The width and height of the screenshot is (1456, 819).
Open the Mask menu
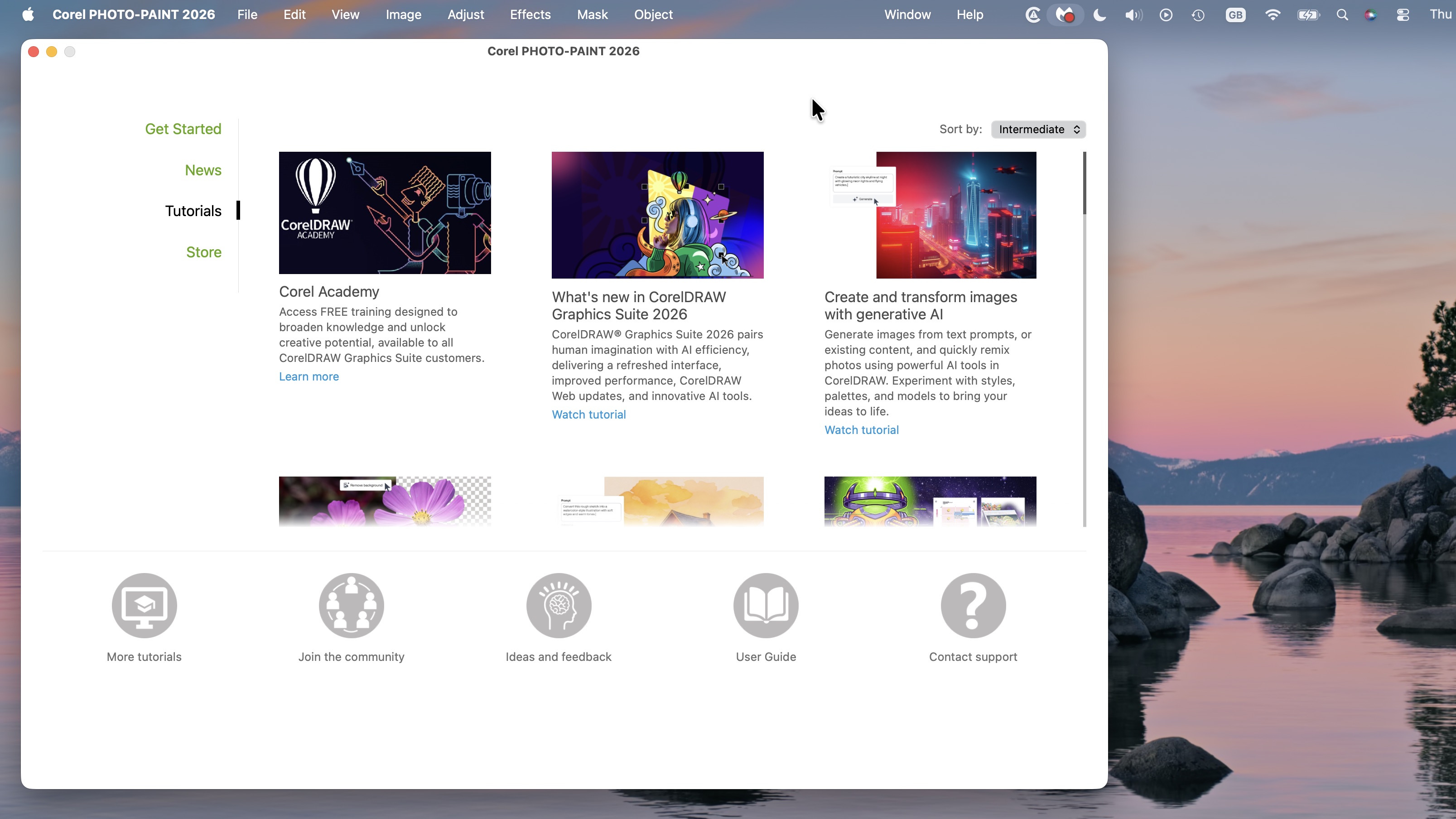coord(593,14)
